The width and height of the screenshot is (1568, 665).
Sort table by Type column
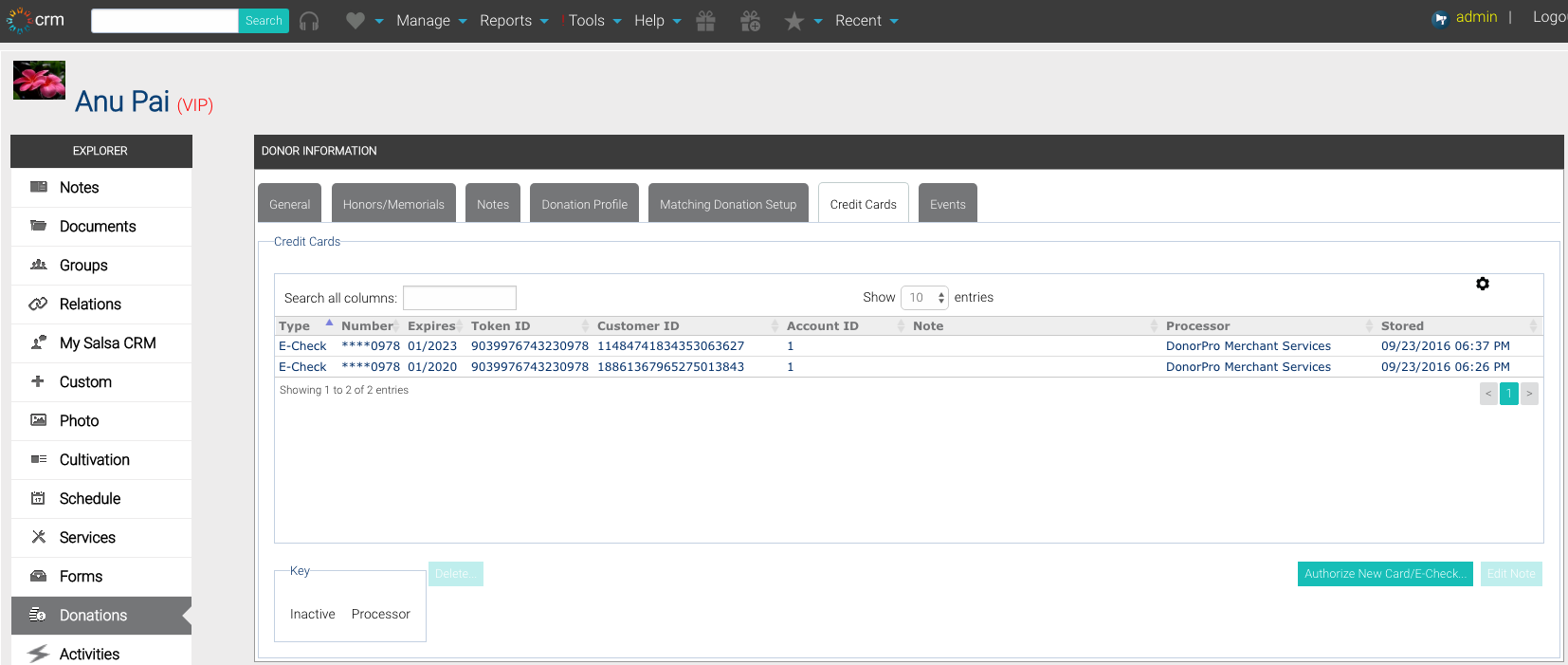point(305,325)
